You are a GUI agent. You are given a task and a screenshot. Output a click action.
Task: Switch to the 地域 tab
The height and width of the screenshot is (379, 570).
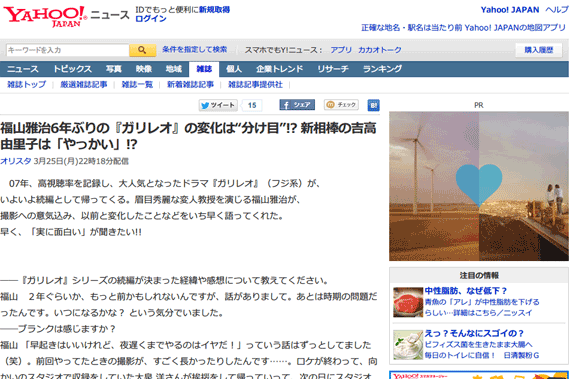point(173,69)
